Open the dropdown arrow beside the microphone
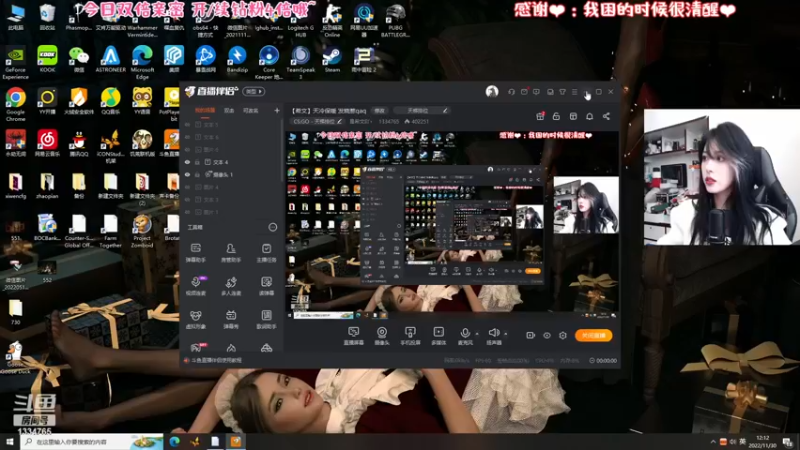 click(x=477, y=334)
